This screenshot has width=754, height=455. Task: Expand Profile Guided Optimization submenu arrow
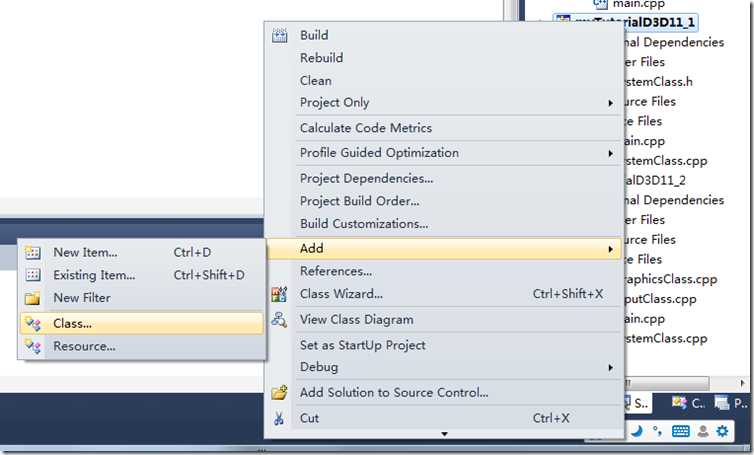coord(610,153)
